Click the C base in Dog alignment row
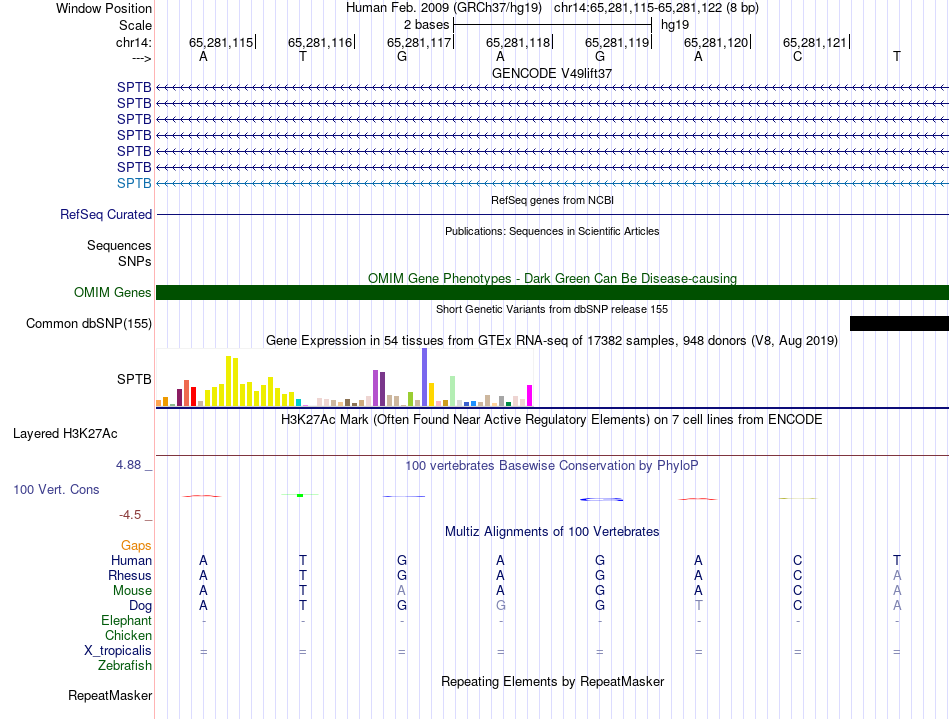950x719 pixels. click(x=797, y=606)
